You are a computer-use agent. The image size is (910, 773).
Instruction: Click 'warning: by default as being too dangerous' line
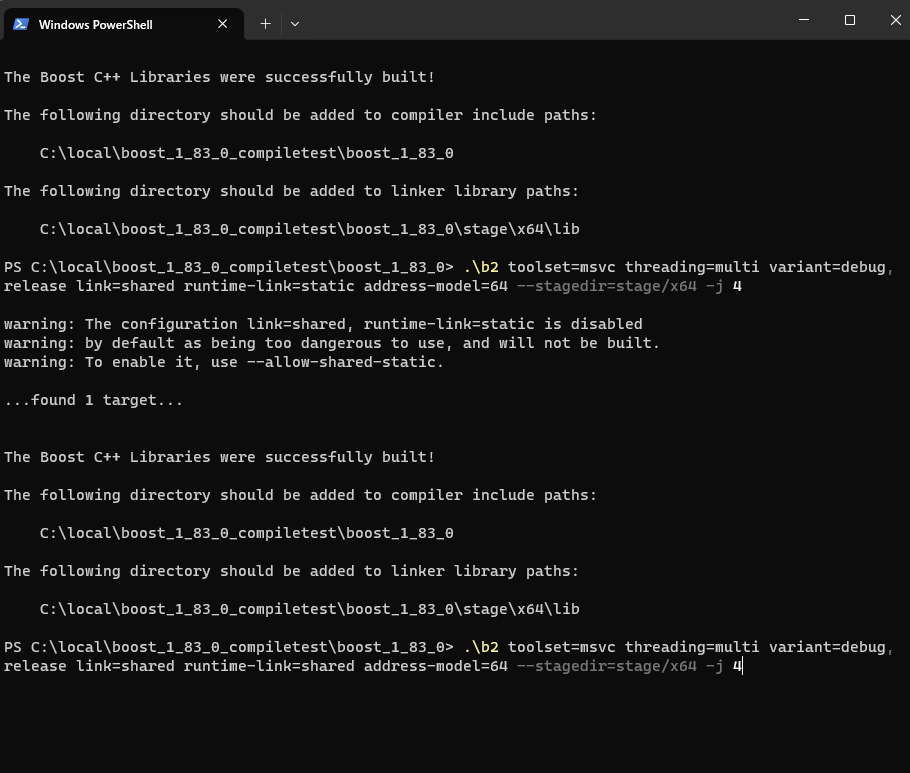332,343
